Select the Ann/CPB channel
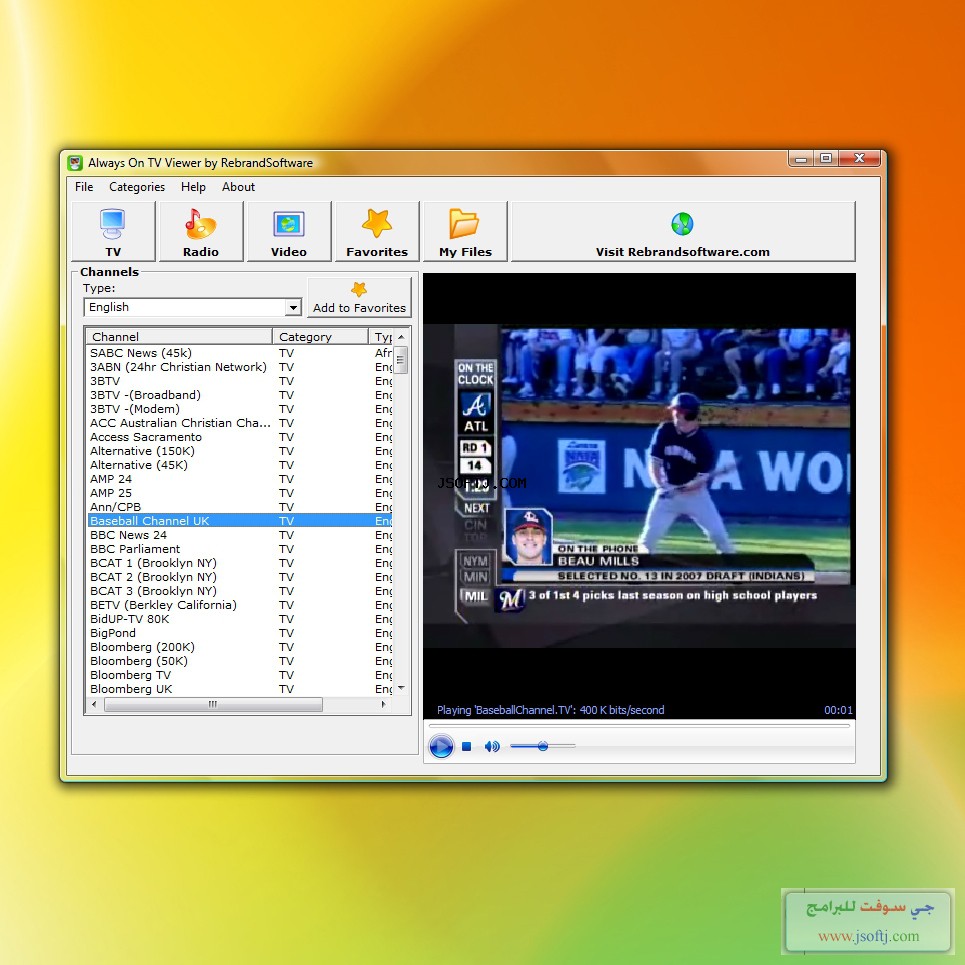Image resolution: width=965 pixels, height=965 pixels. point(239,507)
